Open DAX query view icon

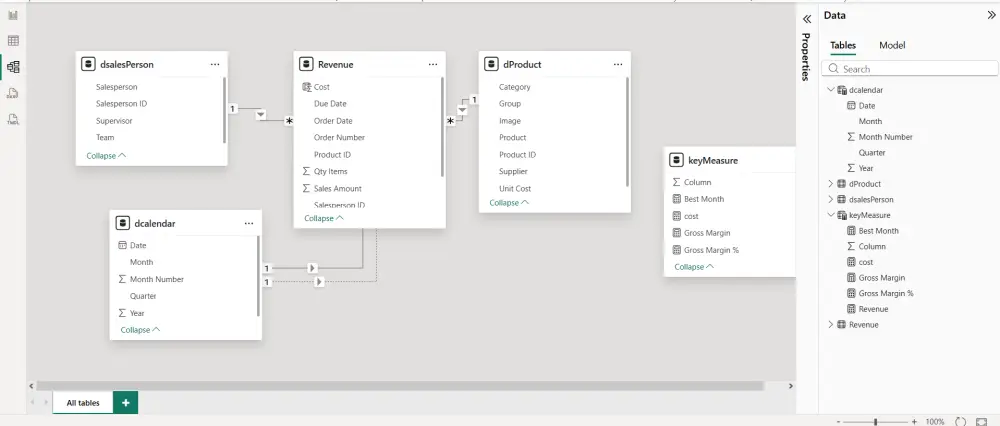13,93
